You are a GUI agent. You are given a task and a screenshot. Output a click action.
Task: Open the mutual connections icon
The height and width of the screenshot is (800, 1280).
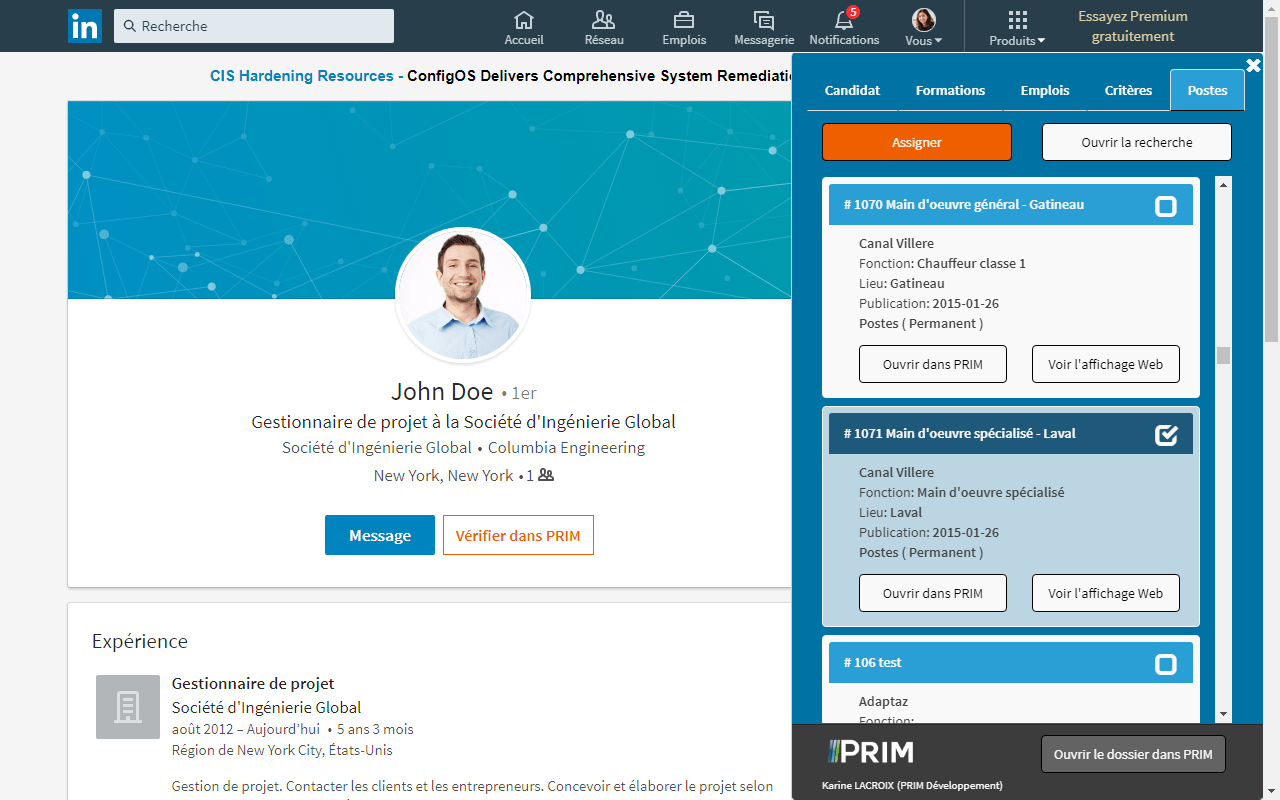coord(546,475)
